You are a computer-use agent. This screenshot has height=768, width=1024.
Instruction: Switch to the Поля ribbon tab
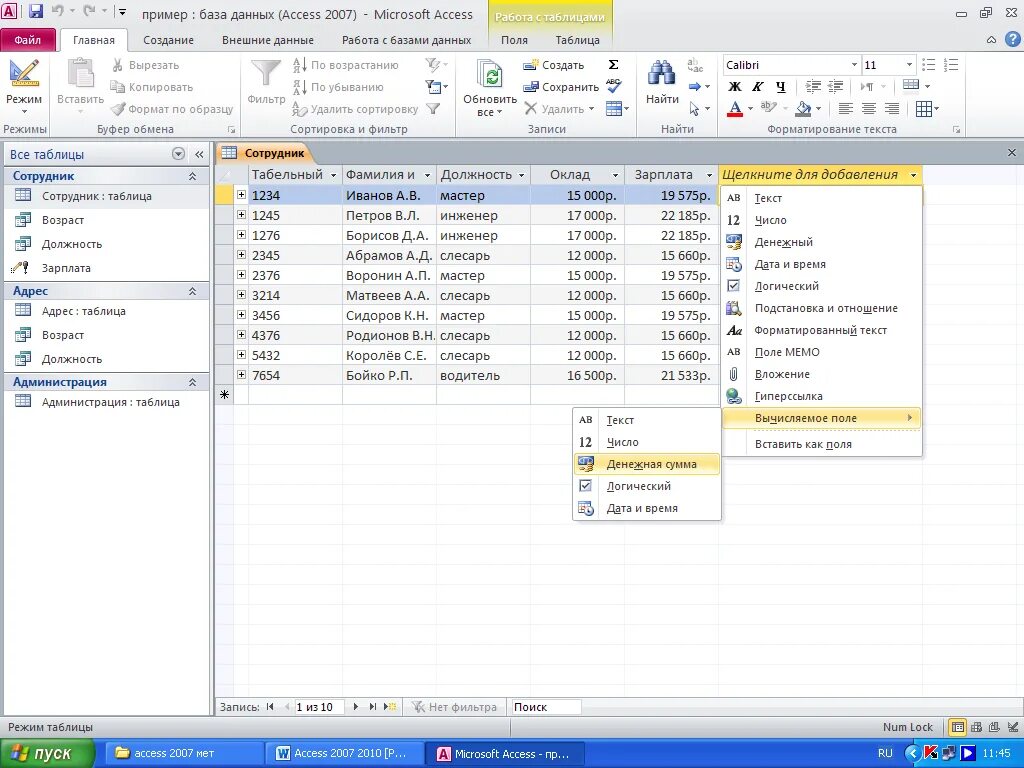click(x=514, y=40)
